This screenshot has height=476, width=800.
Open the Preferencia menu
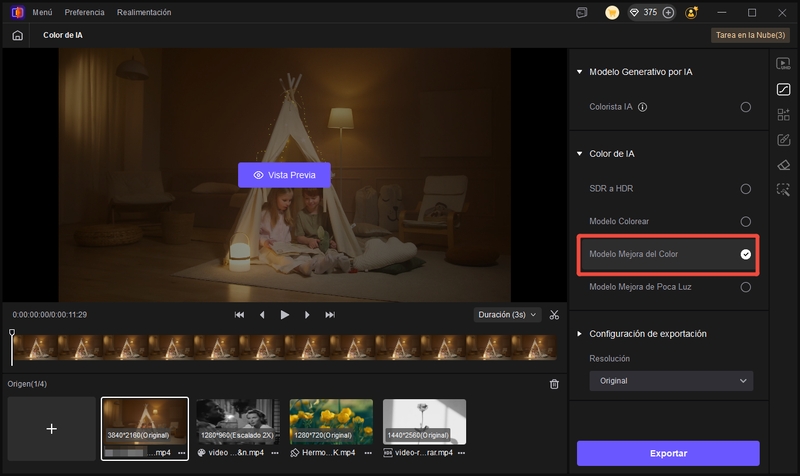coord(84,13)
